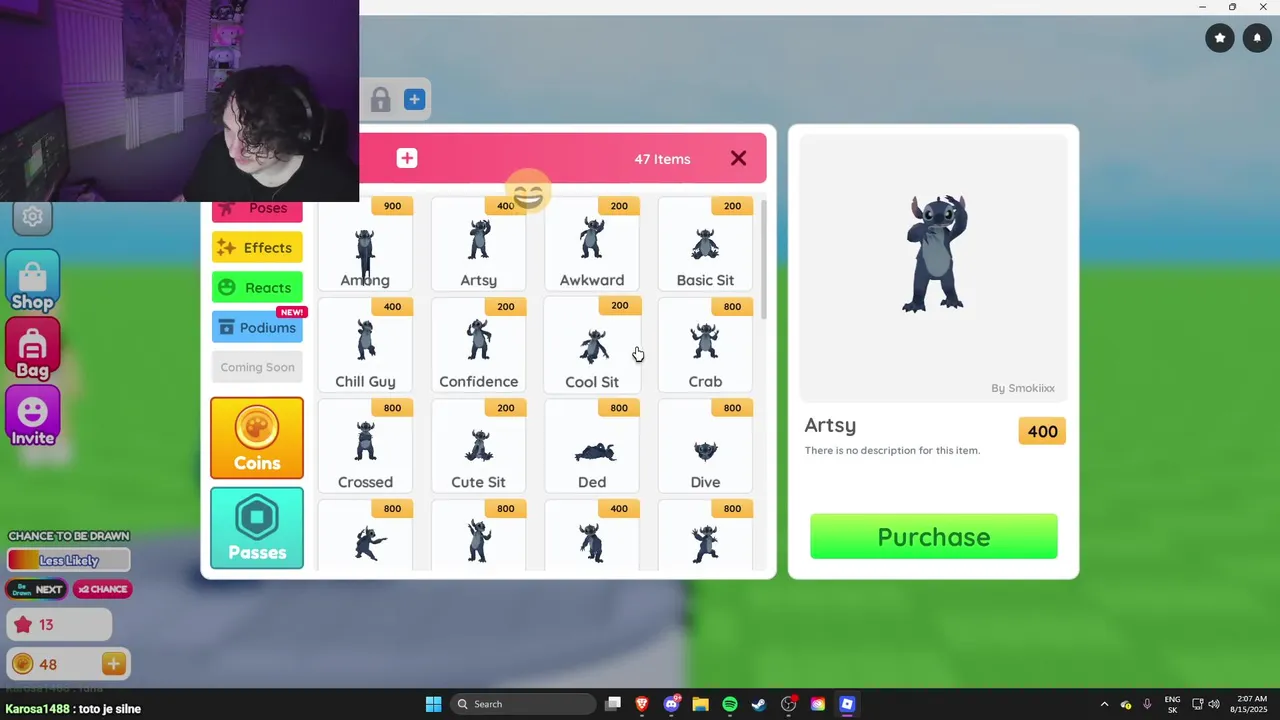Select the Awkward pose item

point(592,245)
